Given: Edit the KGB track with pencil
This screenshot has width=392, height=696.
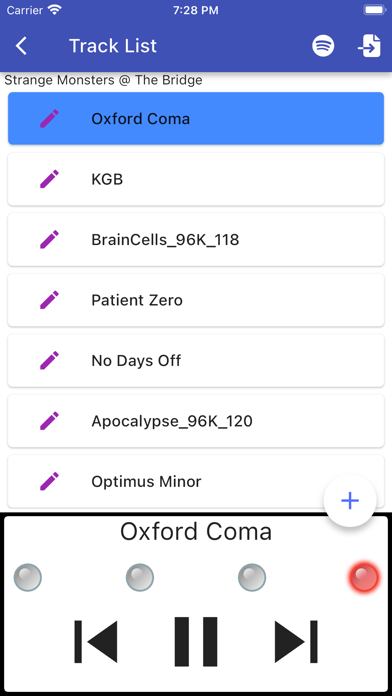Looking at the screenshot, I should pos(49,179).
